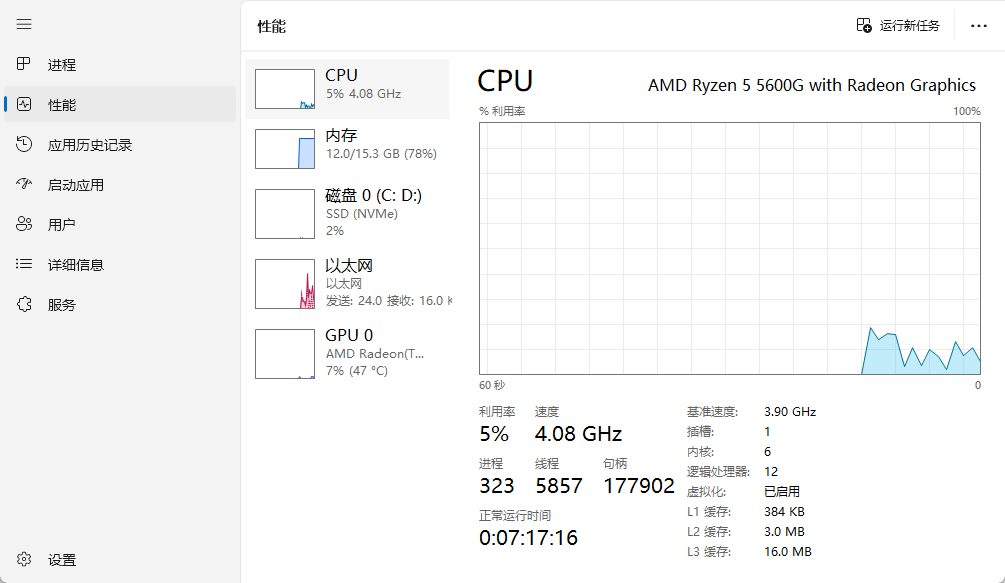1005x583 pixels.
Task: Open the 进程 (Processes) page icon
Action: (24, 65)
